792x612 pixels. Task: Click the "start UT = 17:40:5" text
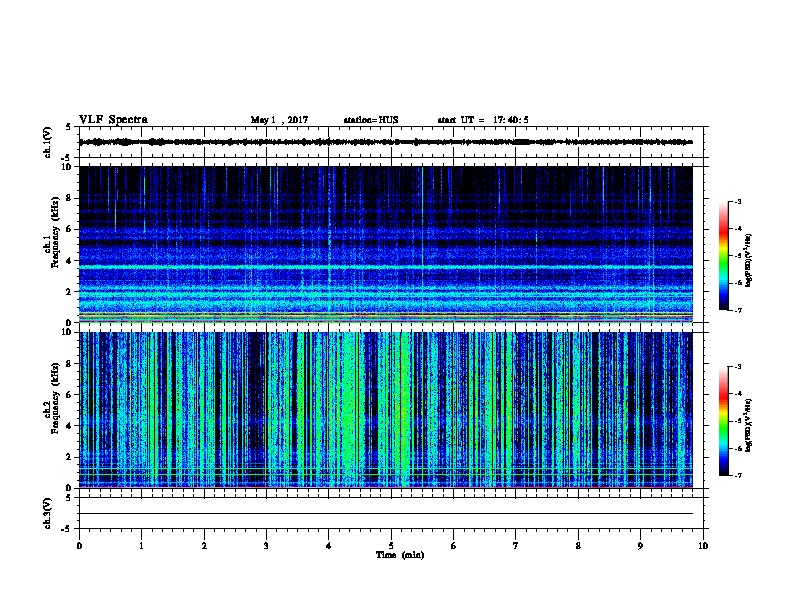483,120
